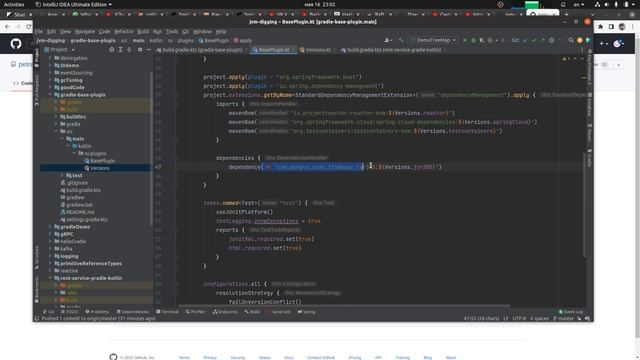This screenshot has height=360, width=640.
Task: Click Git commit checkmark icon
Action: (534, 40)
